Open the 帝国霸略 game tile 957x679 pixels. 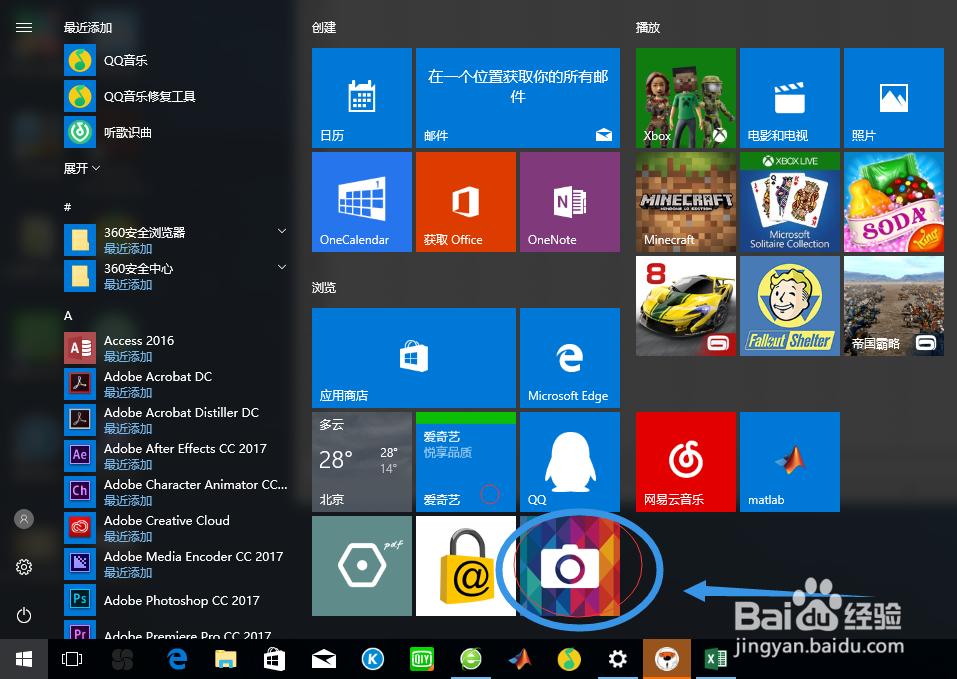tap(894, 306)
